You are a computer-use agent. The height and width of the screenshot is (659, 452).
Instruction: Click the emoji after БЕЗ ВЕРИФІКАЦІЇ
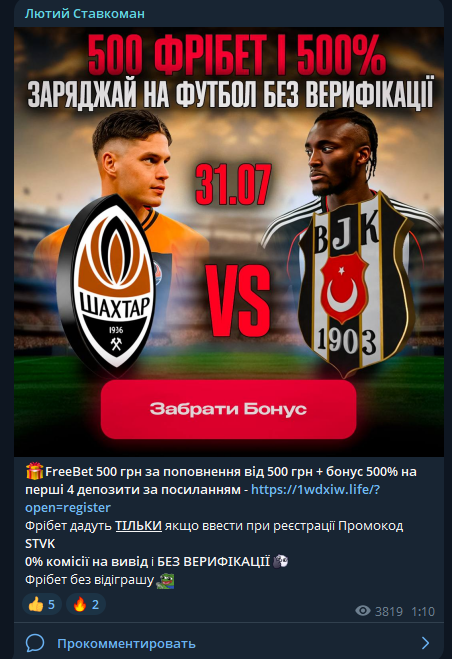click(280, 561)
